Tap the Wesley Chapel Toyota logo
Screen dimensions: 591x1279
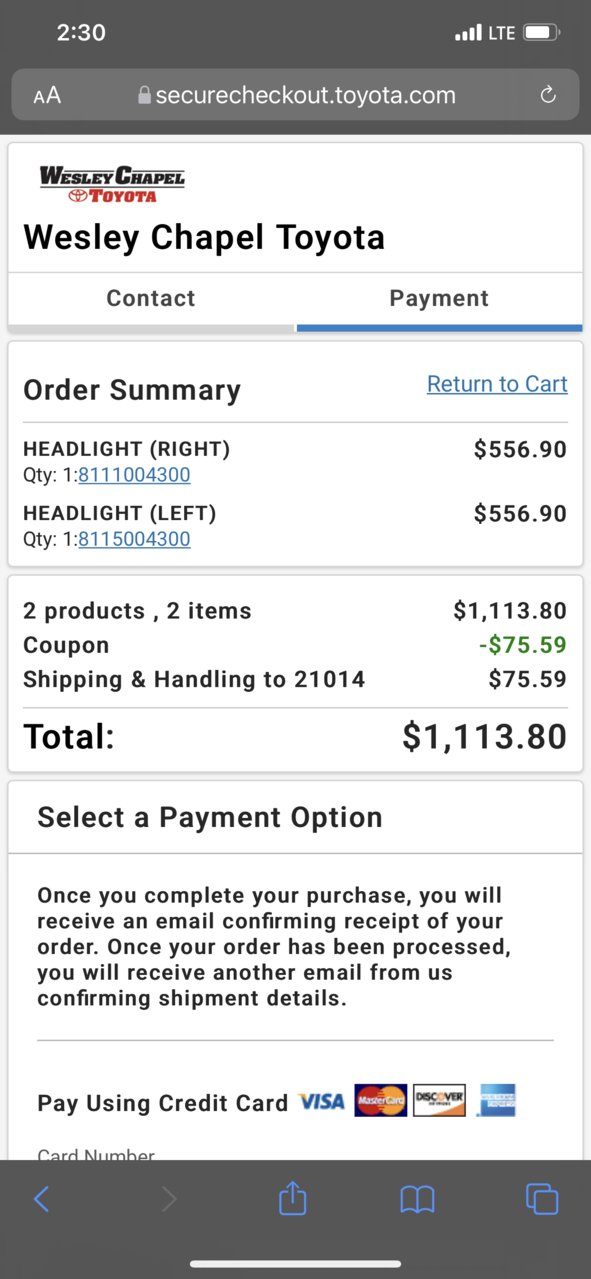point(112,185)
